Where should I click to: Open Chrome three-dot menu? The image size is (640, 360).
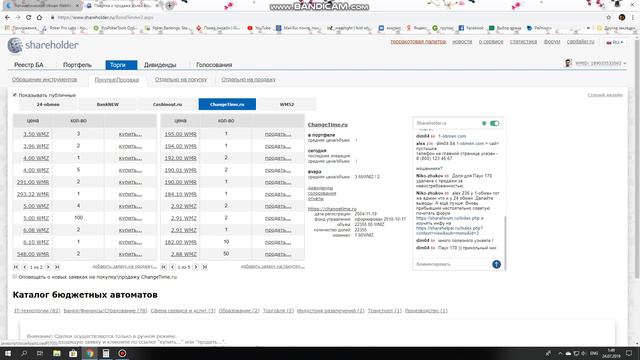pos(633,18)
